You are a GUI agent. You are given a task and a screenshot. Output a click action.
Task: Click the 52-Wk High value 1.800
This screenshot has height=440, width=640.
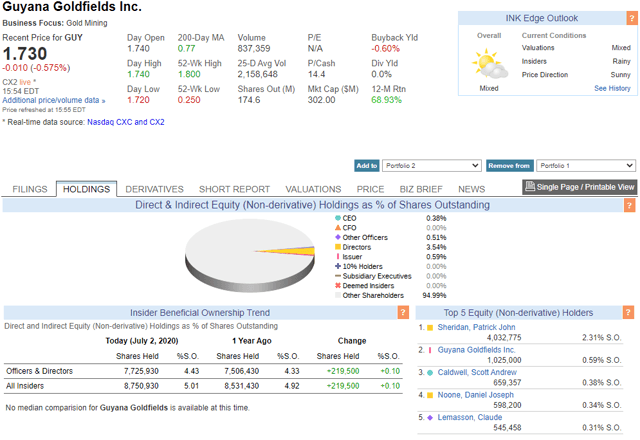pos(189,74)
